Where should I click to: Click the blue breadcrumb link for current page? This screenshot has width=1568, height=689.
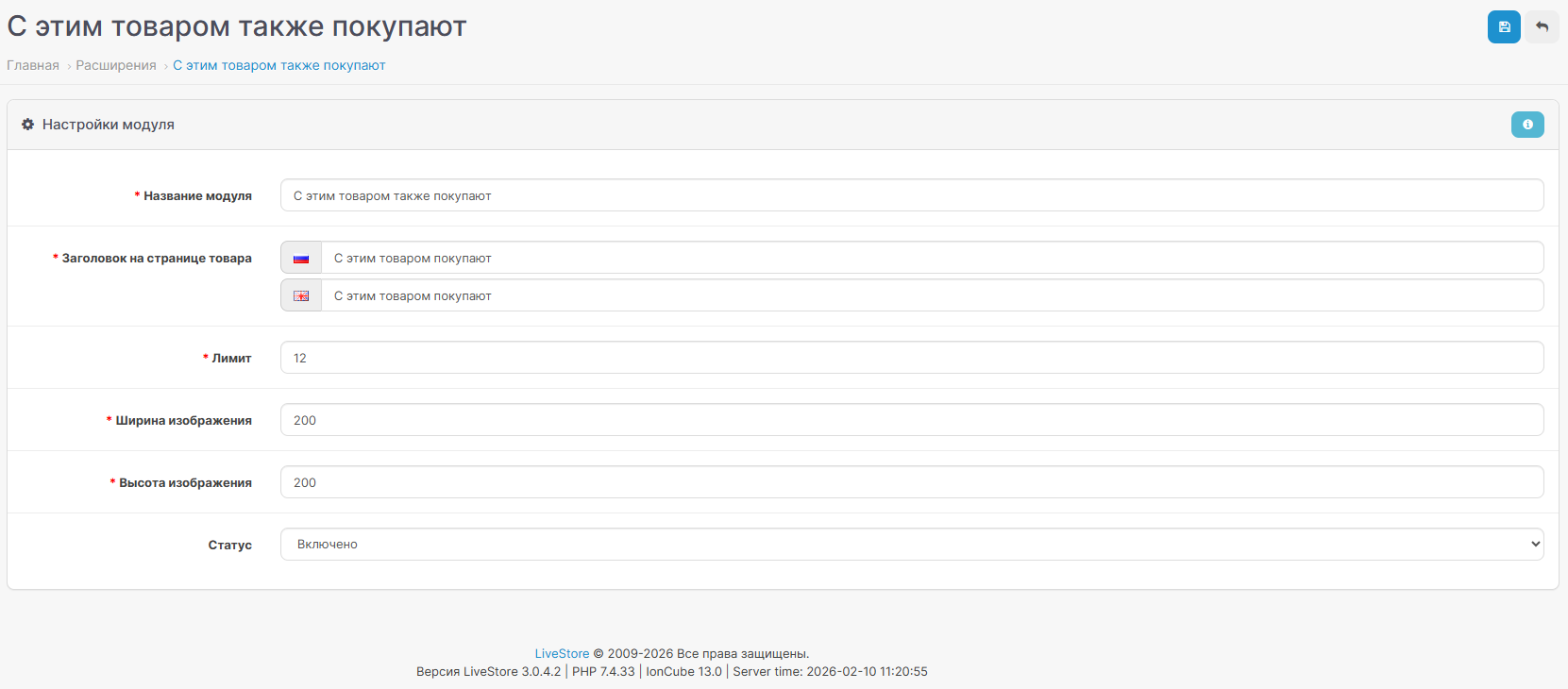pos(278,65)
